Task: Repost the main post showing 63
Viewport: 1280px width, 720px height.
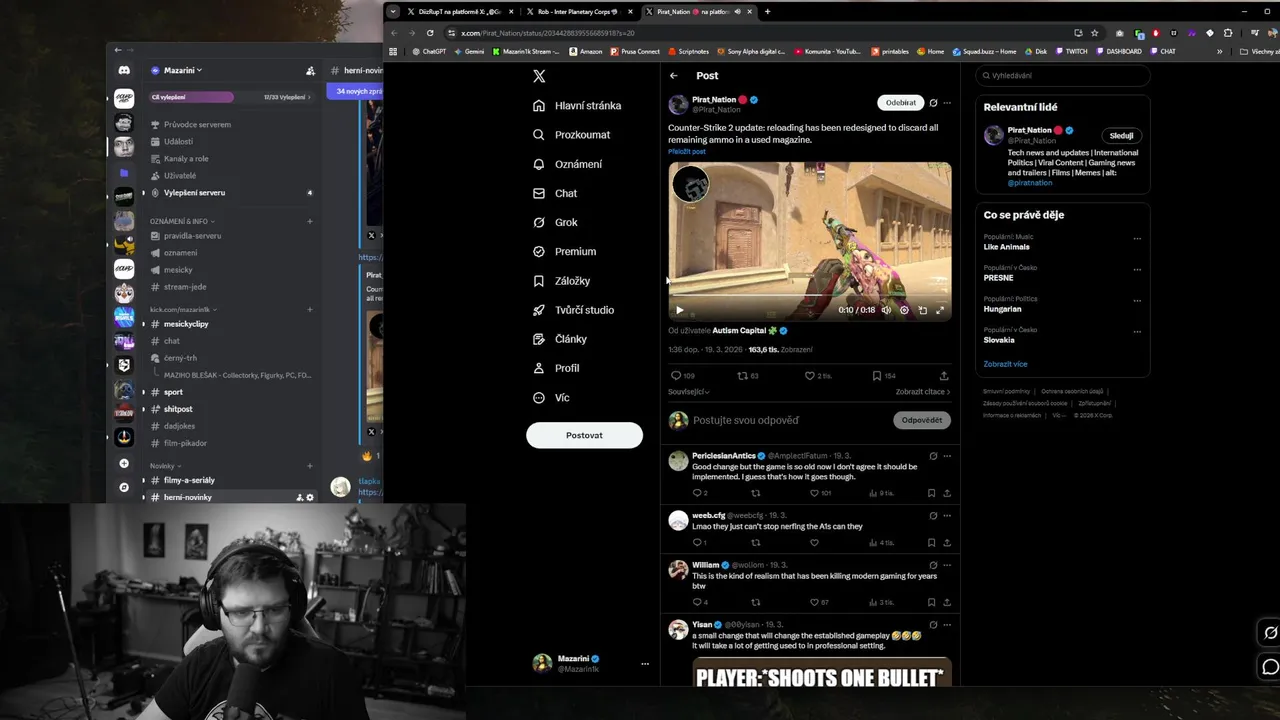Action: click(748, 376)
